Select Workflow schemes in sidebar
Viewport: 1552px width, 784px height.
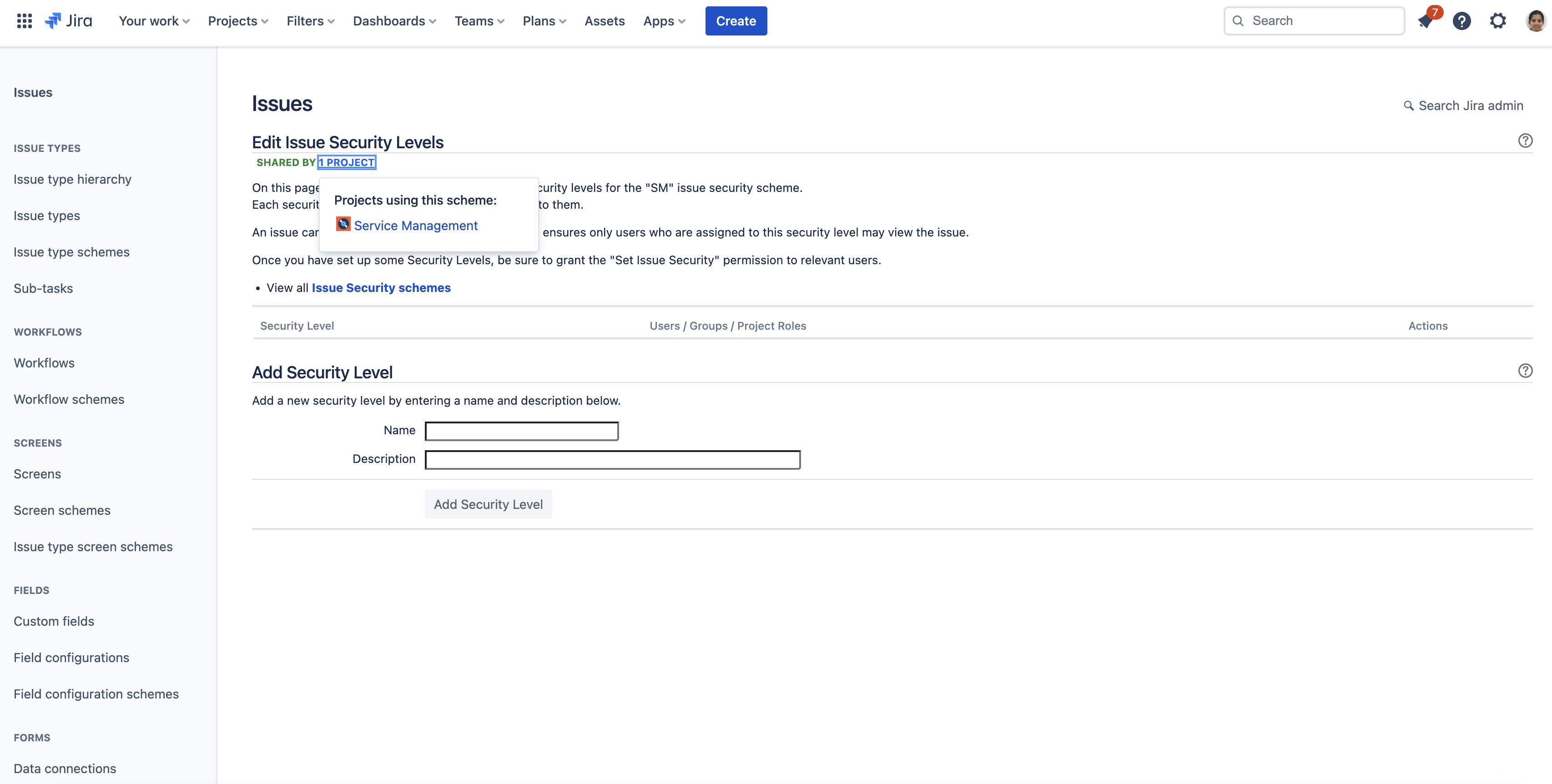(x=69, y=399)
